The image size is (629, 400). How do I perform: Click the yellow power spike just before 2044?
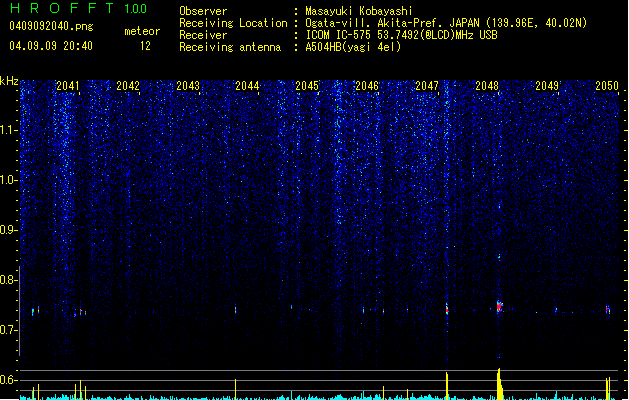235,389
